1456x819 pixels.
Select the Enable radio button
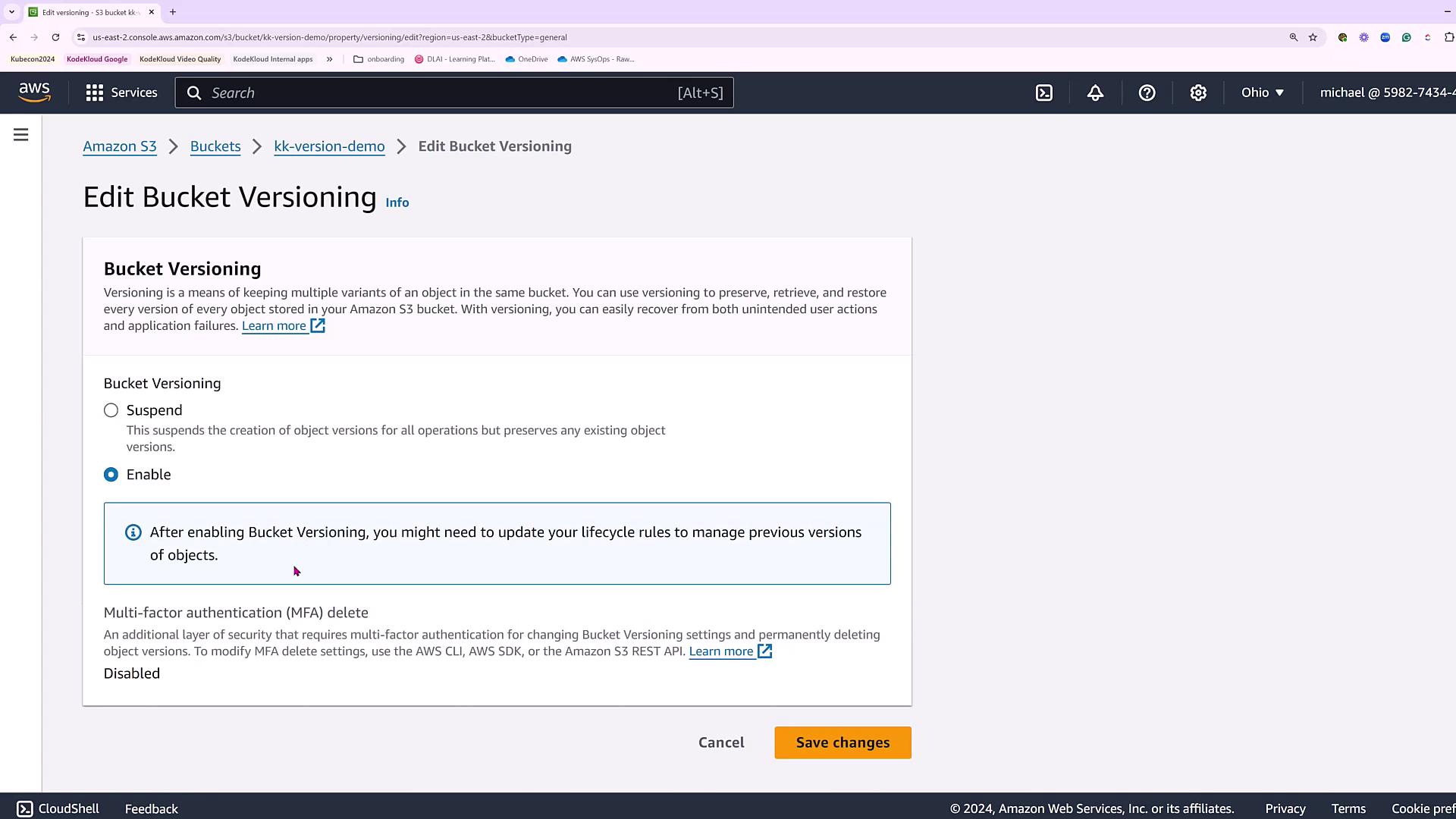[x=111, y=475]
